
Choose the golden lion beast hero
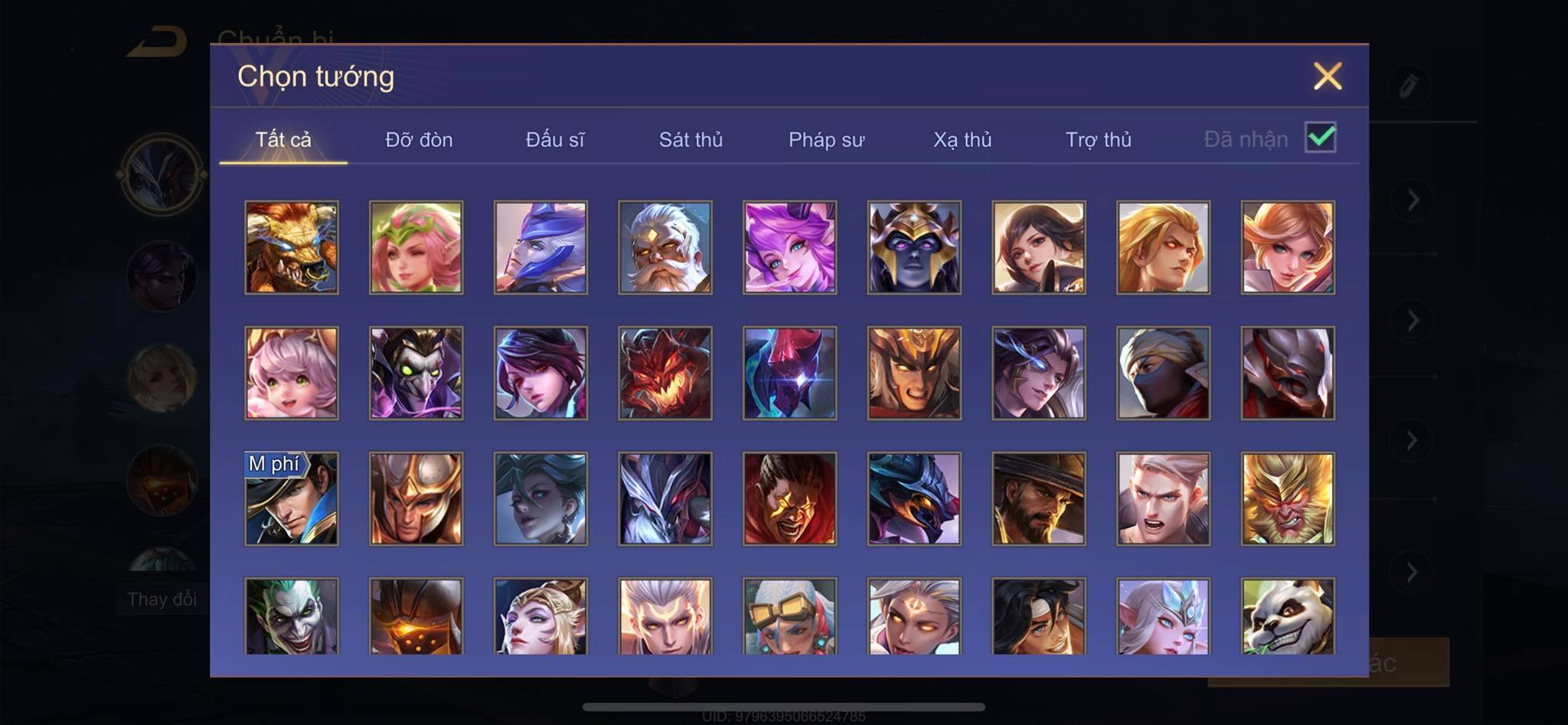[x=292, y=247]
